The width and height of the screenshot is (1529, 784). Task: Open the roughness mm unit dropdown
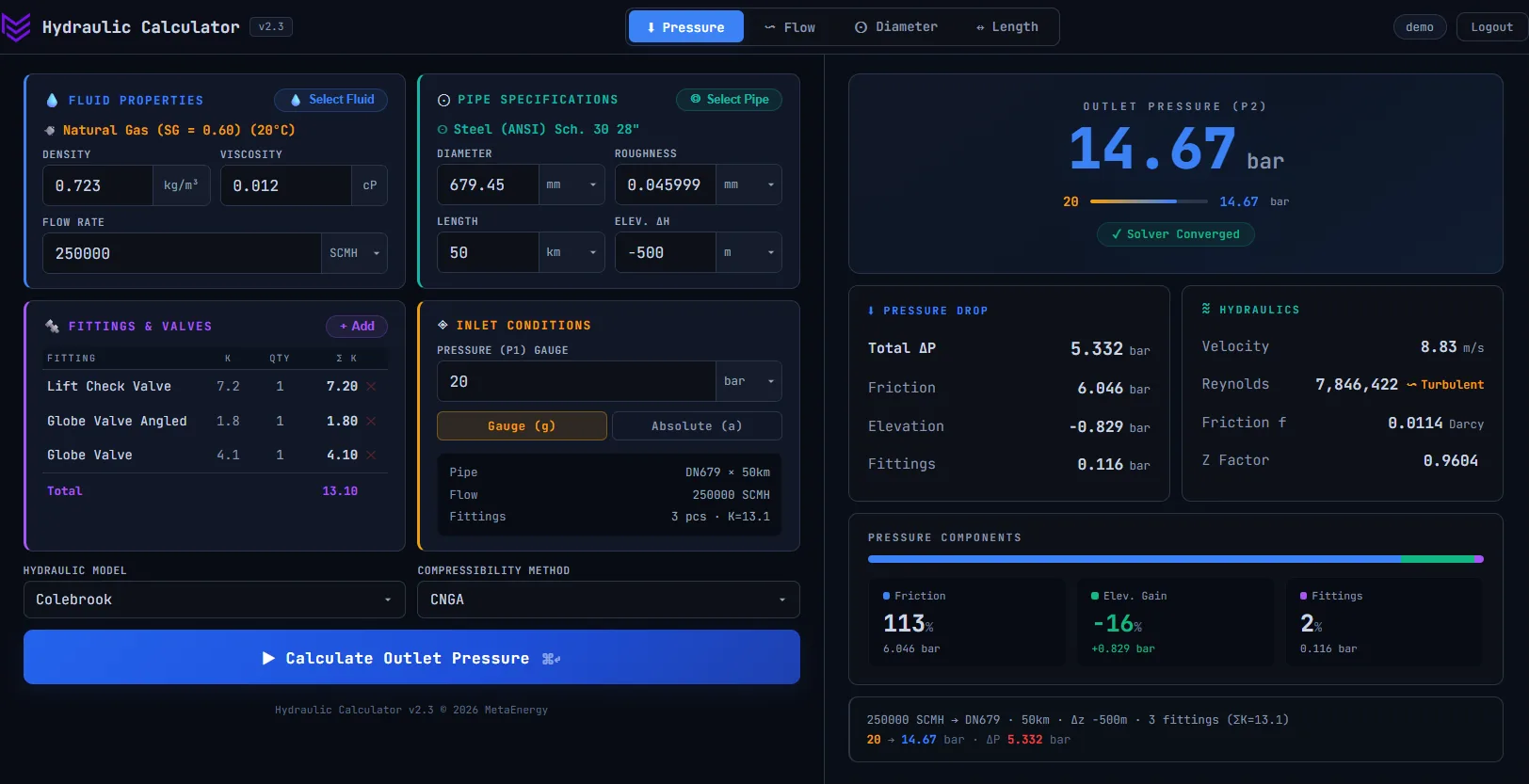click(x=749, y=185)
